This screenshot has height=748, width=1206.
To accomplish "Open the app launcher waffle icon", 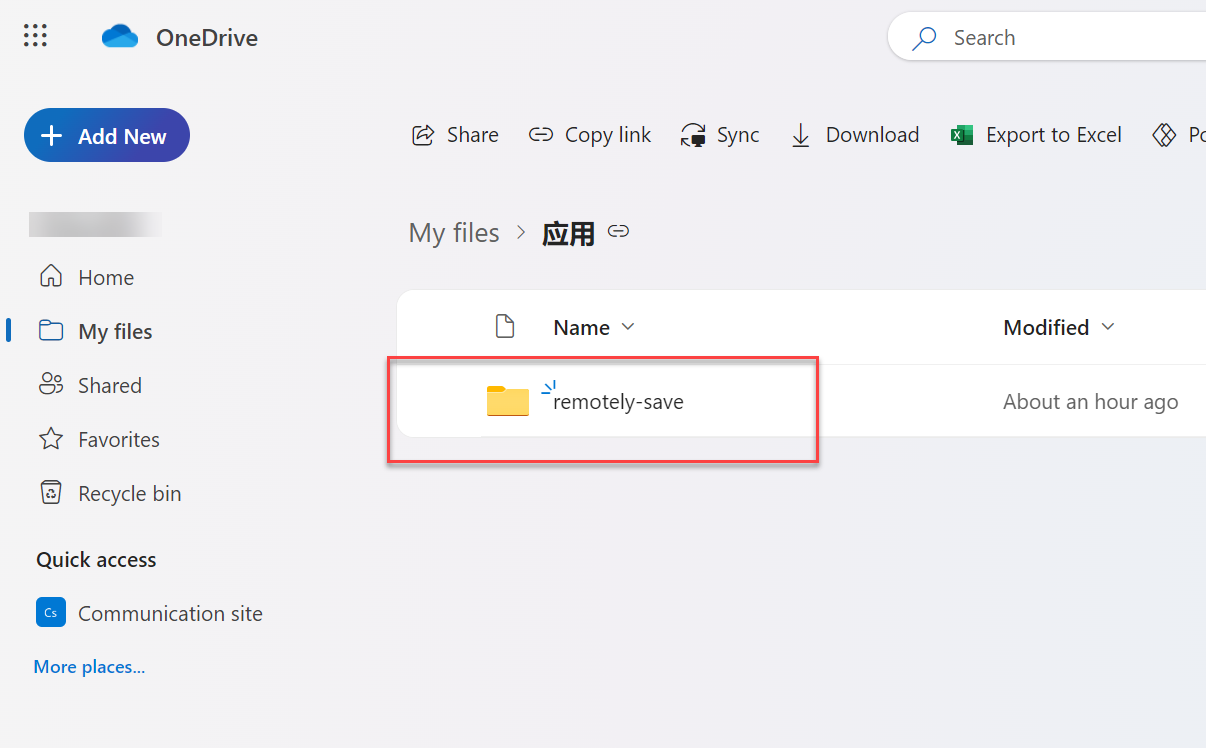I will coord(35,35).
